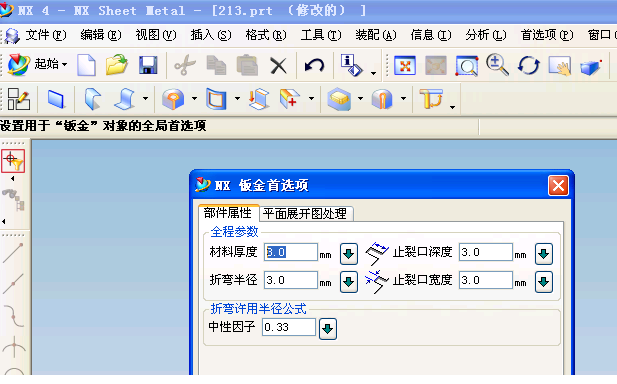Expand closed corner dropdown arrow
Image resolution: width=617 pixels, height=384 pixels.
pos(237,98)
